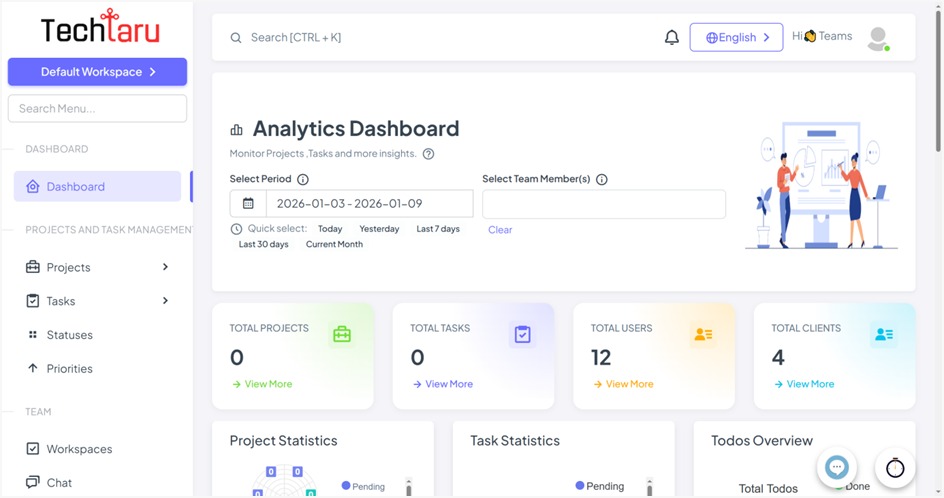Click the calendar icon beside date range

pos(248,204)
